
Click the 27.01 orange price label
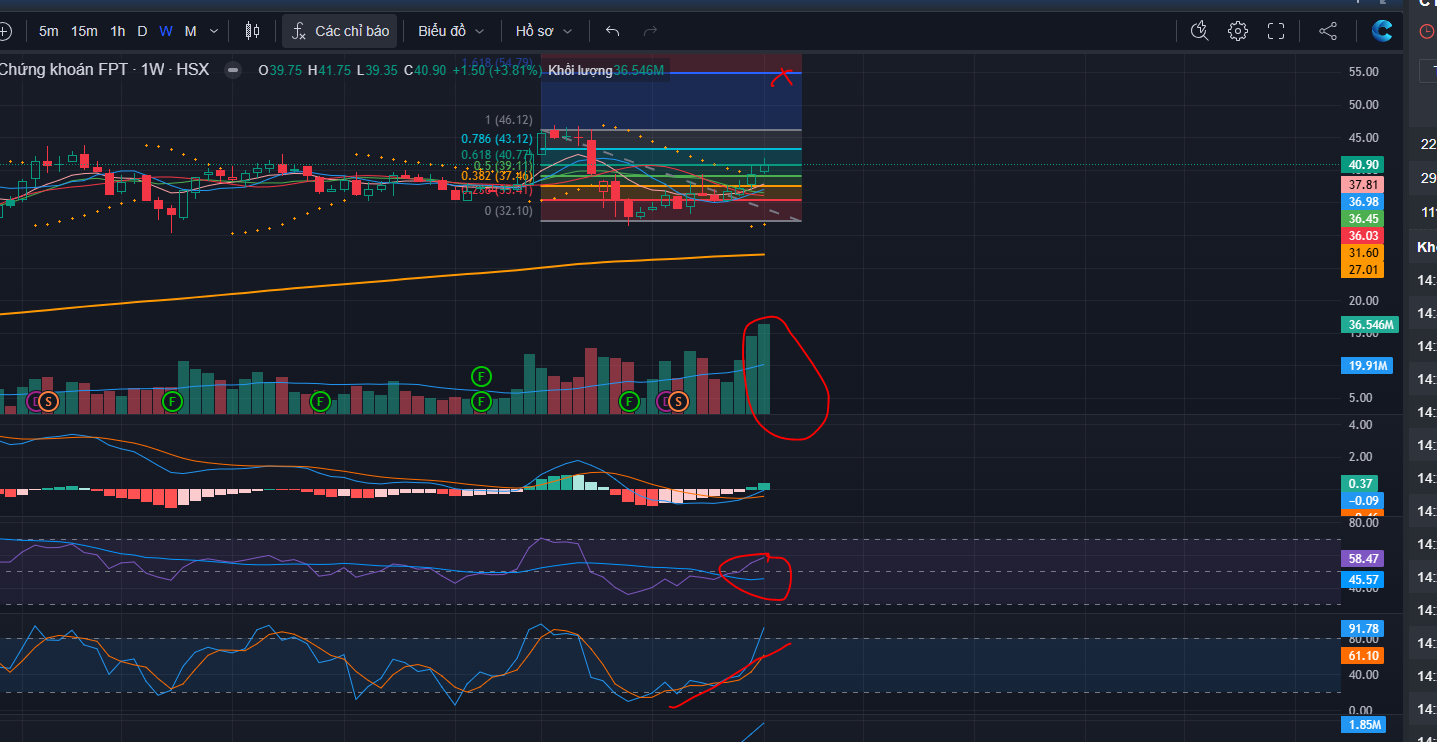1361,269
